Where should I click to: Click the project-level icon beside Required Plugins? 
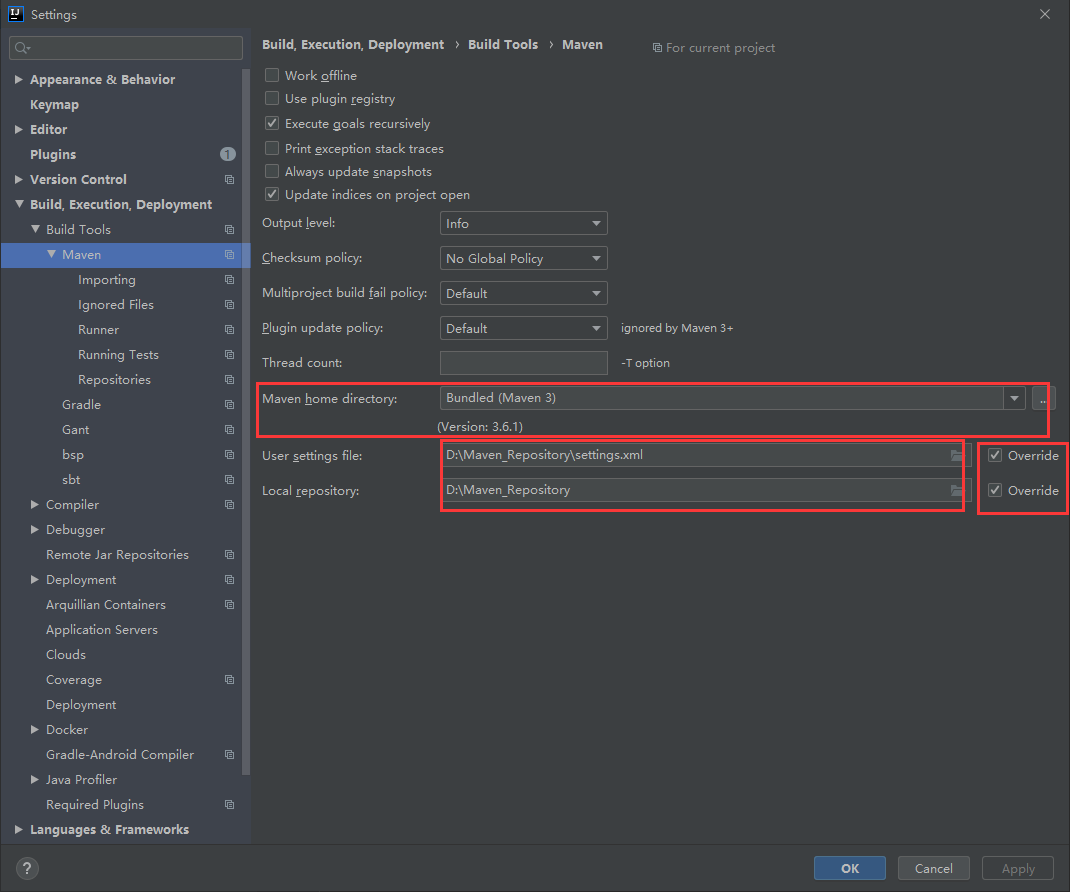coord(229,805)
